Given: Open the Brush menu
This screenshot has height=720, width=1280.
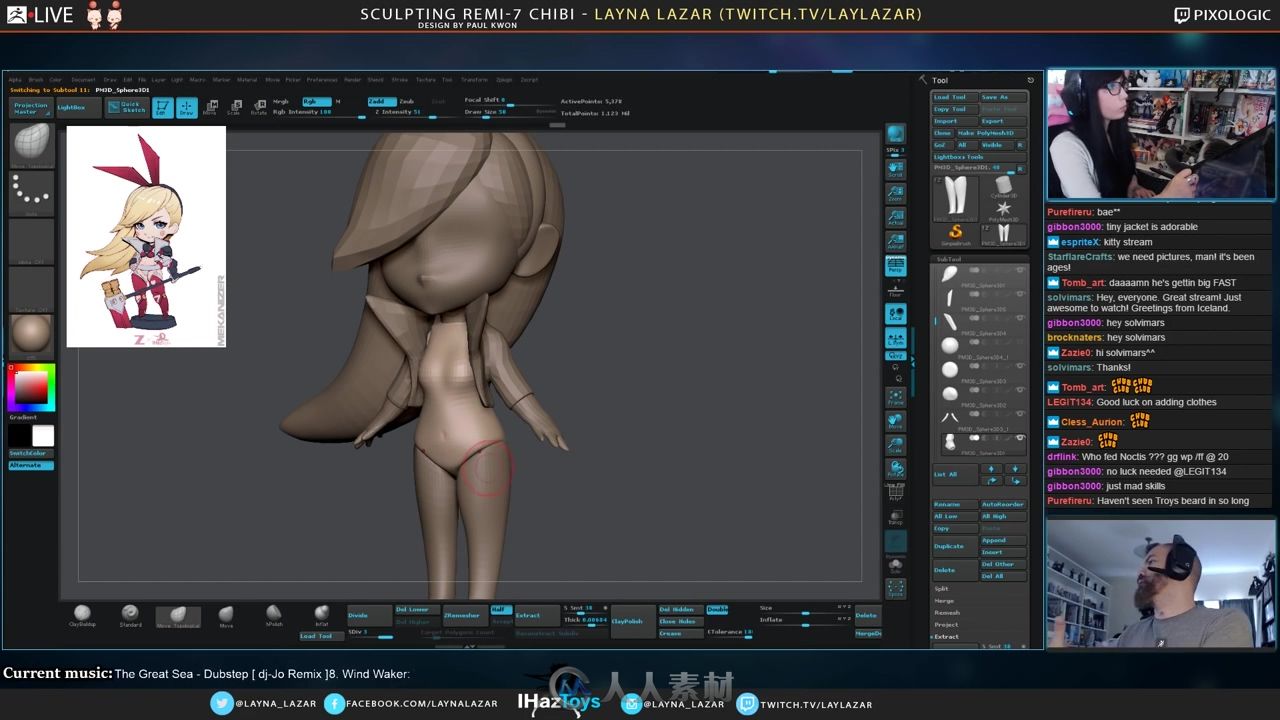Looking at the screenshot, I should pyautogui.click(x=36, y=80).
